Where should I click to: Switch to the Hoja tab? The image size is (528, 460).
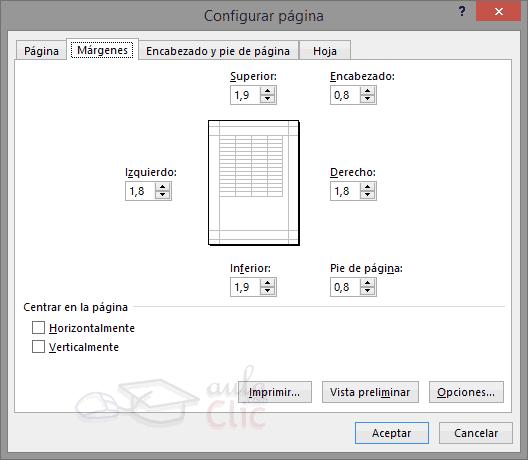325,51
